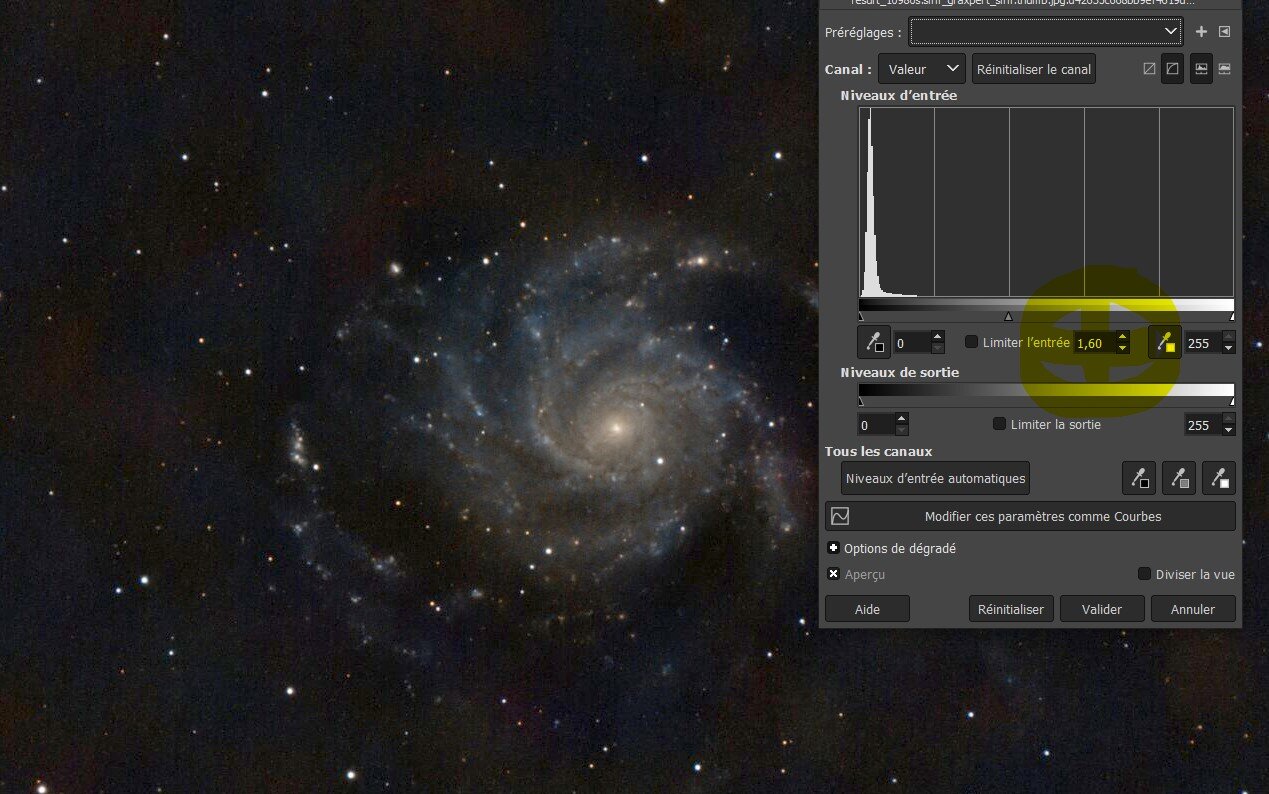Screen dimensions: 1269x794
Task: Click the input levels histogram graph
Action: (x=1046, y=202)
